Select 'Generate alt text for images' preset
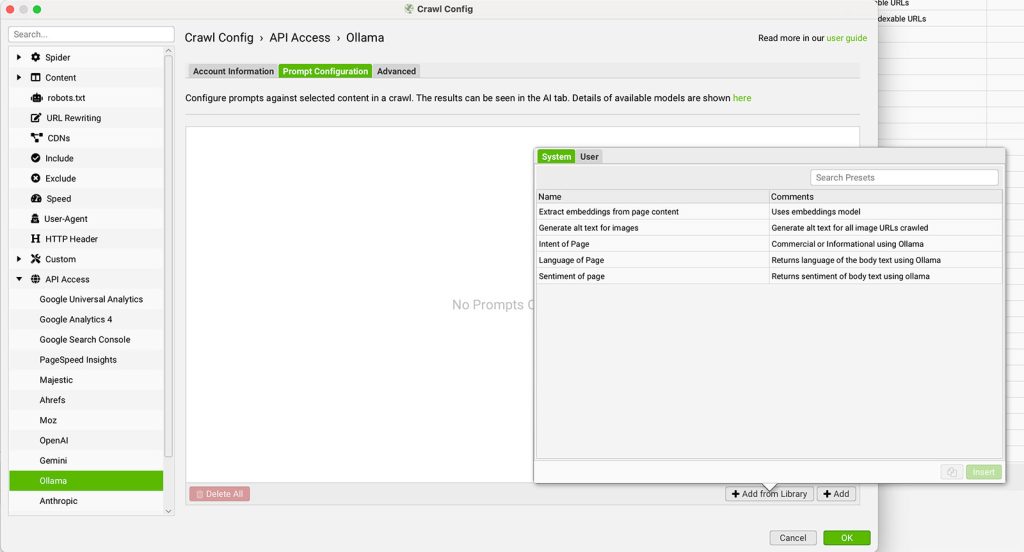The image size is (1024, 552). coord(769,228)
